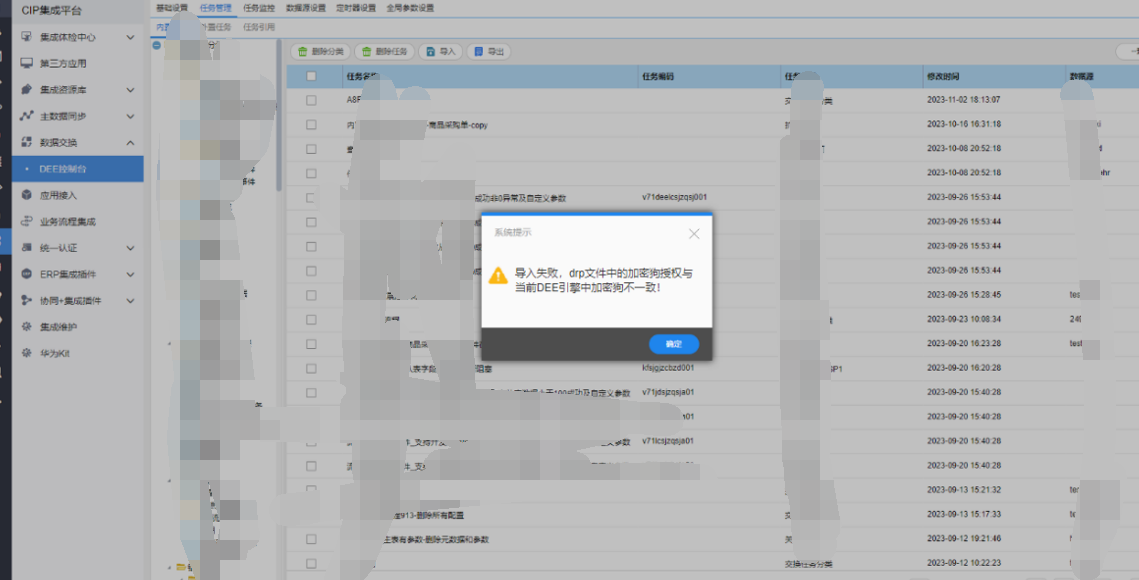Open the 全局参数设置 tab
This screenshot has height=580, width=1139.
pos(410,8)
